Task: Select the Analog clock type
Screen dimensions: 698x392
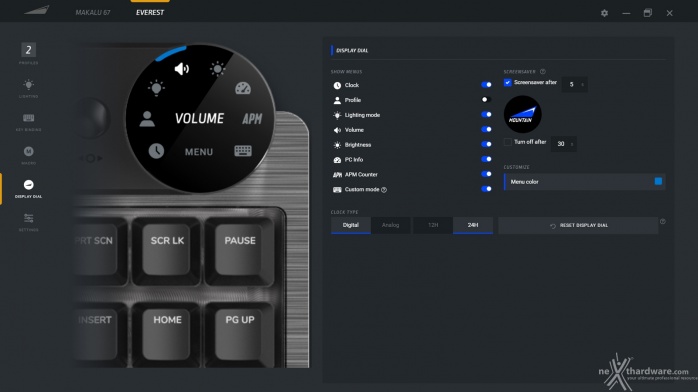Action: (x=390, y=225)
